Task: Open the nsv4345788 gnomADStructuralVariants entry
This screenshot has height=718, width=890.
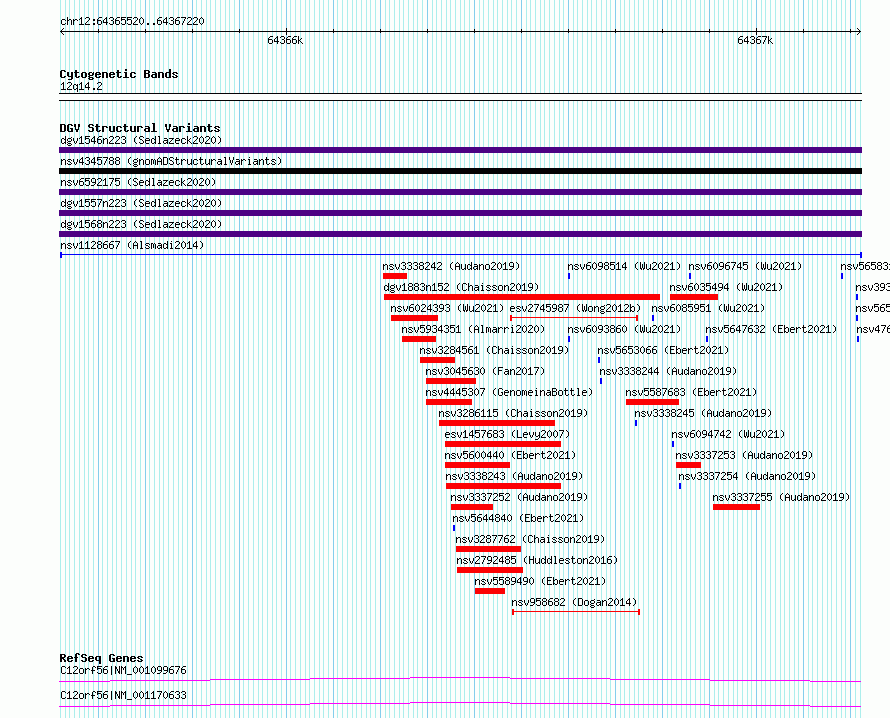Action: (171, 161)
